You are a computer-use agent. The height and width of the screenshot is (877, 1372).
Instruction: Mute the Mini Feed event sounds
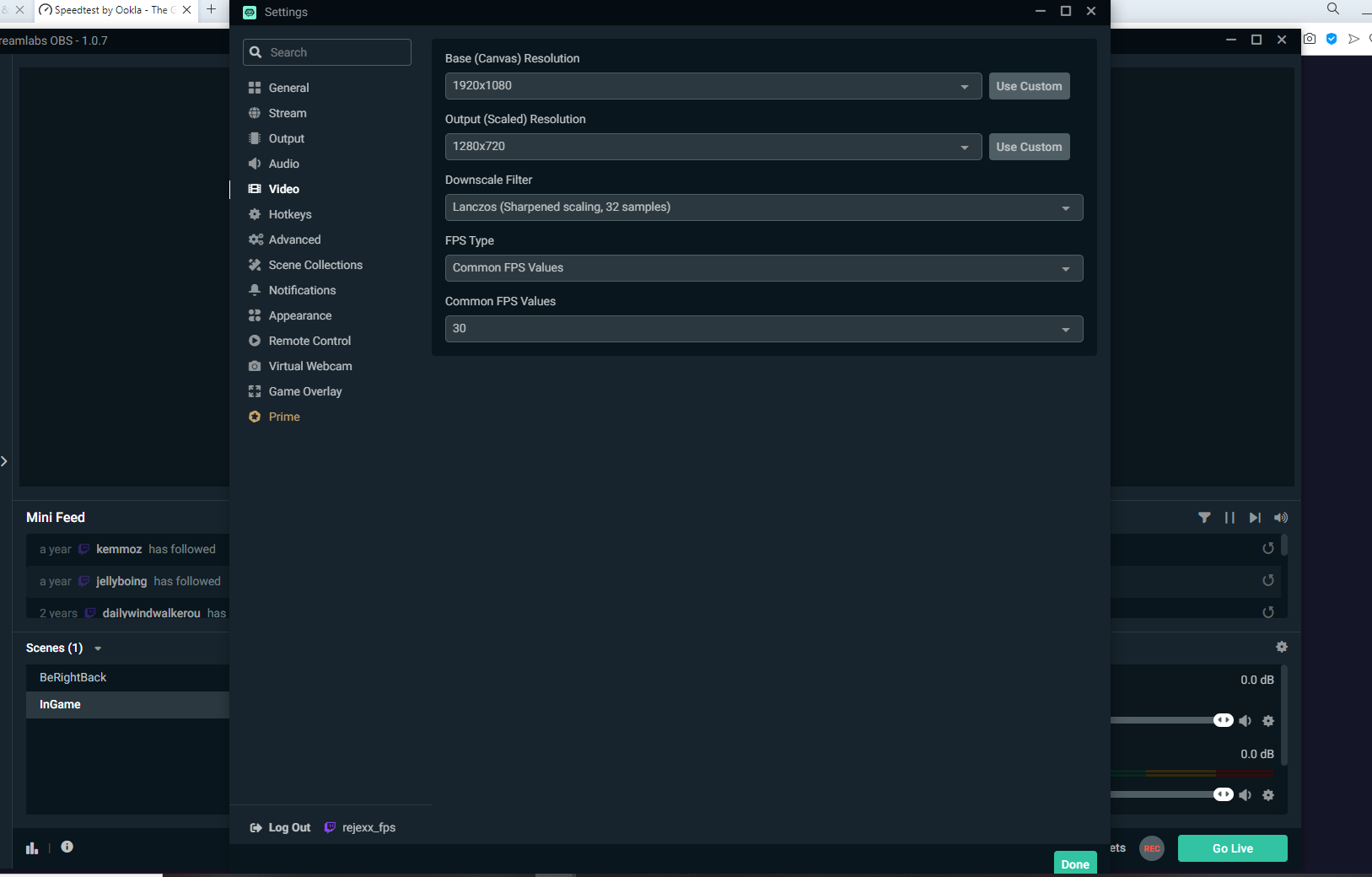1281,518
